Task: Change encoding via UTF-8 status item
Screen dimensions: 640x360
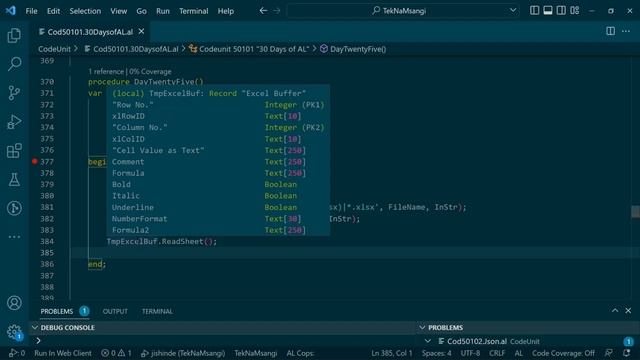Action: click(x=470, y=353)
